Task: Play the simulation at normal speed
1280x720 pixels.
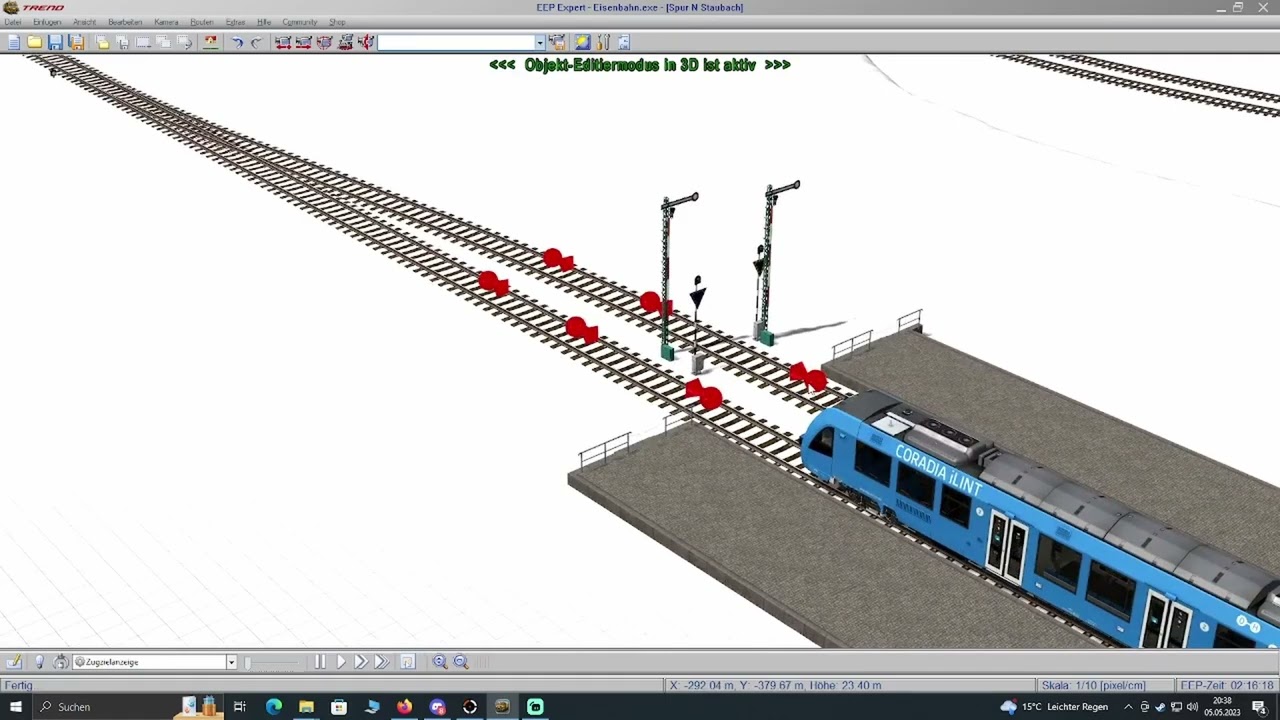Action: [341, 662]
